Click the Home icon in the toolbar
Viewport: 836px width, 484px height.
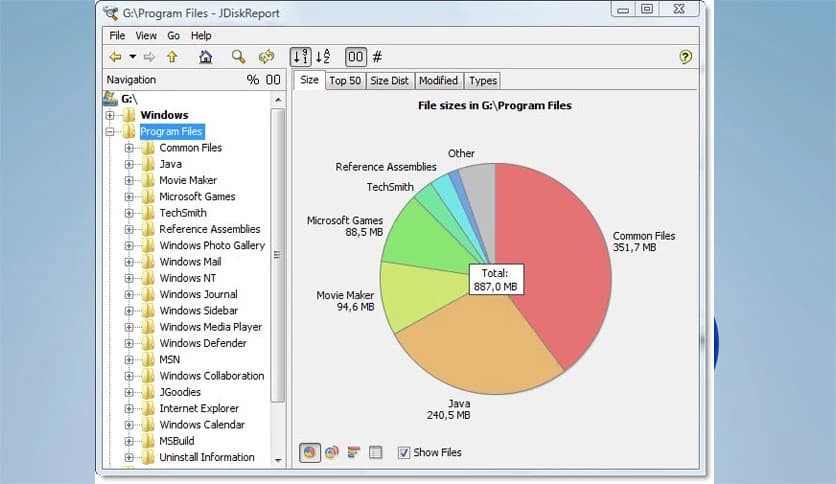tap(205, 57)
